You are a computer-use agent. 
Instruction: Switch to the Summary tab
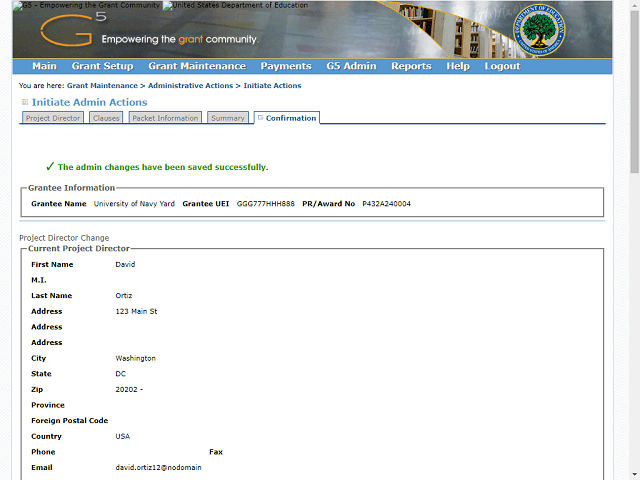(228, 118)
